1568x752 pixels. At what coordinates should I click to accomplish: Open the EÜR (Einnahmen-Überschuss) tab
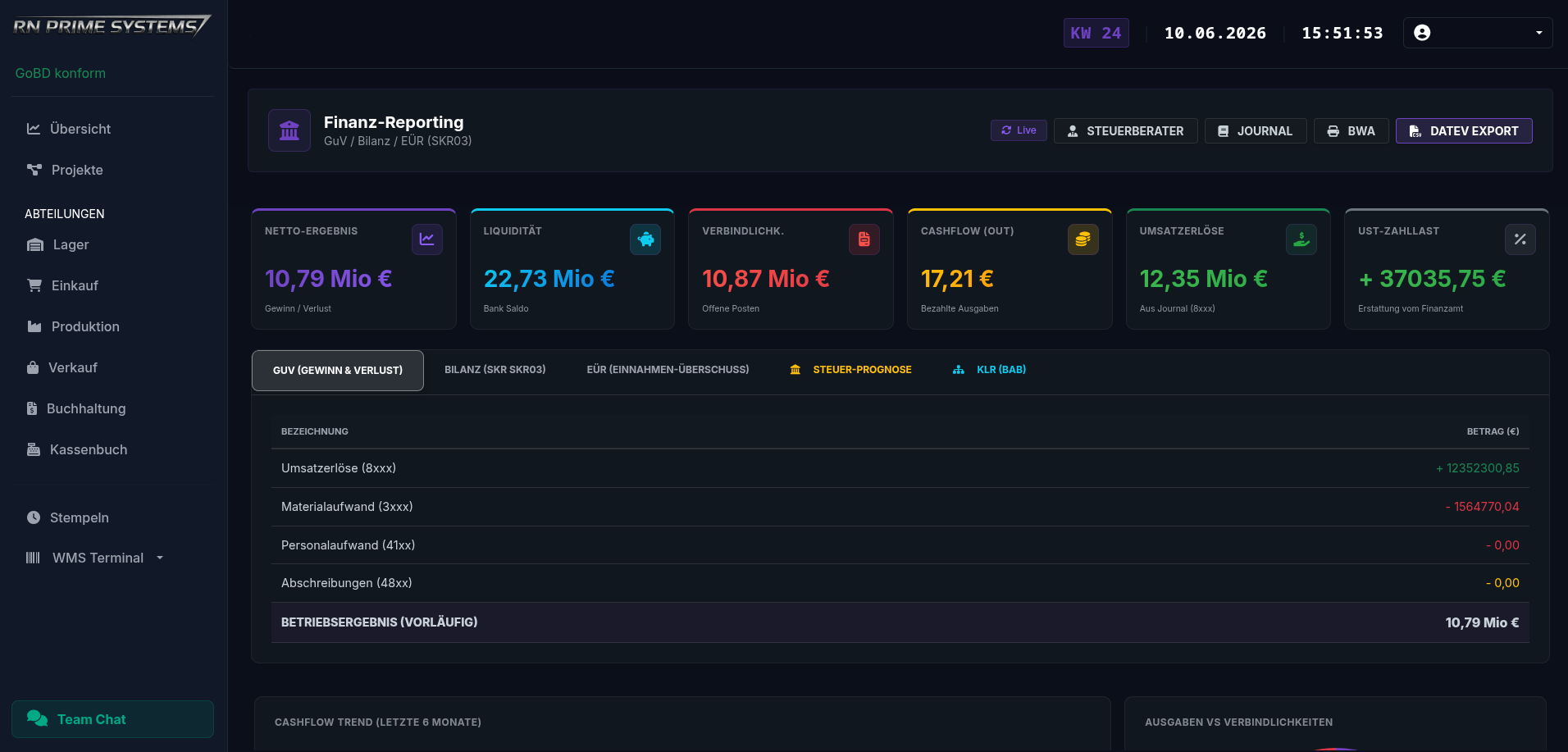tap(668, 370)
